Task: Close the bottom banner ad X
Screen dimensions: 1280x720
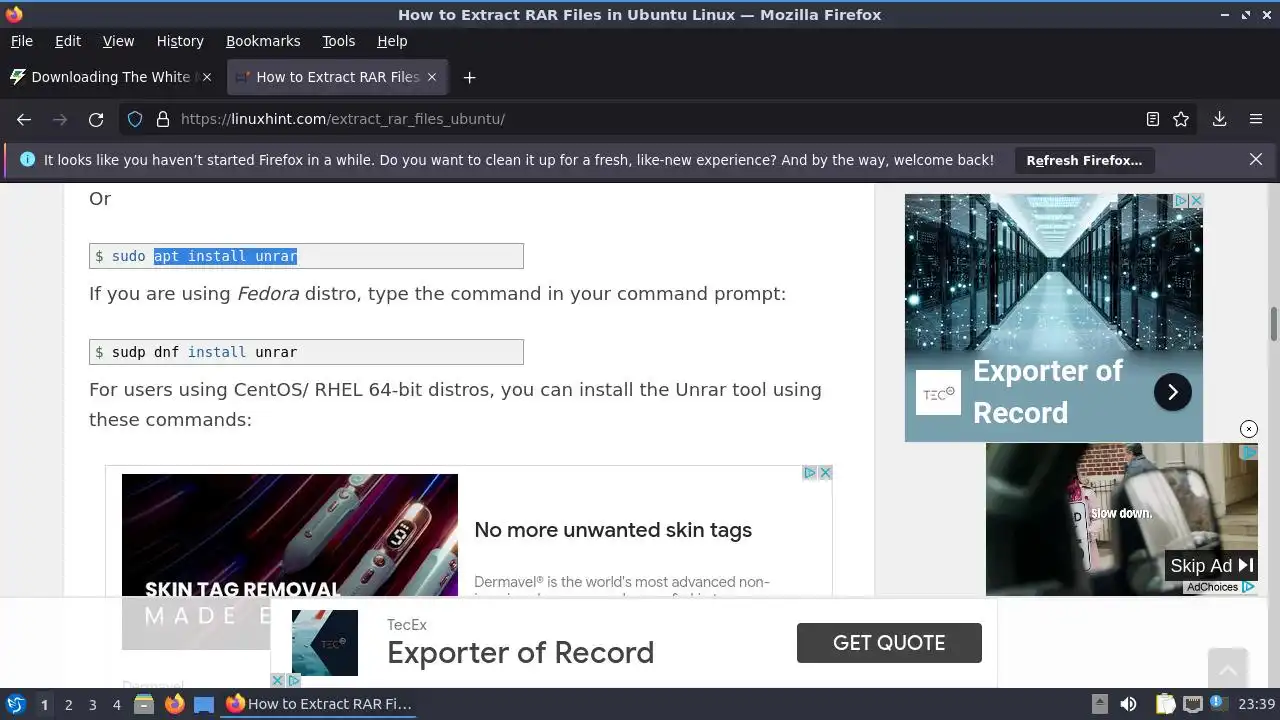Action: tap(279, 680)
